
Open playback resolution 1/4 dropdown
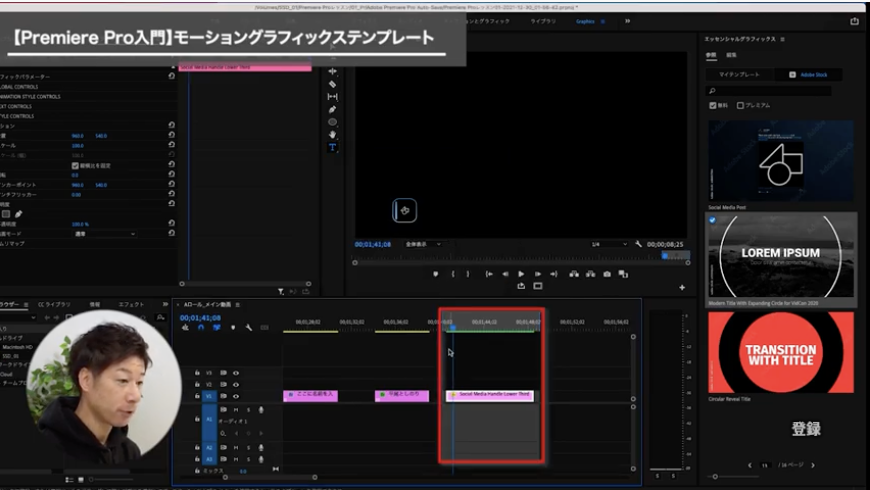pos(609,244)
